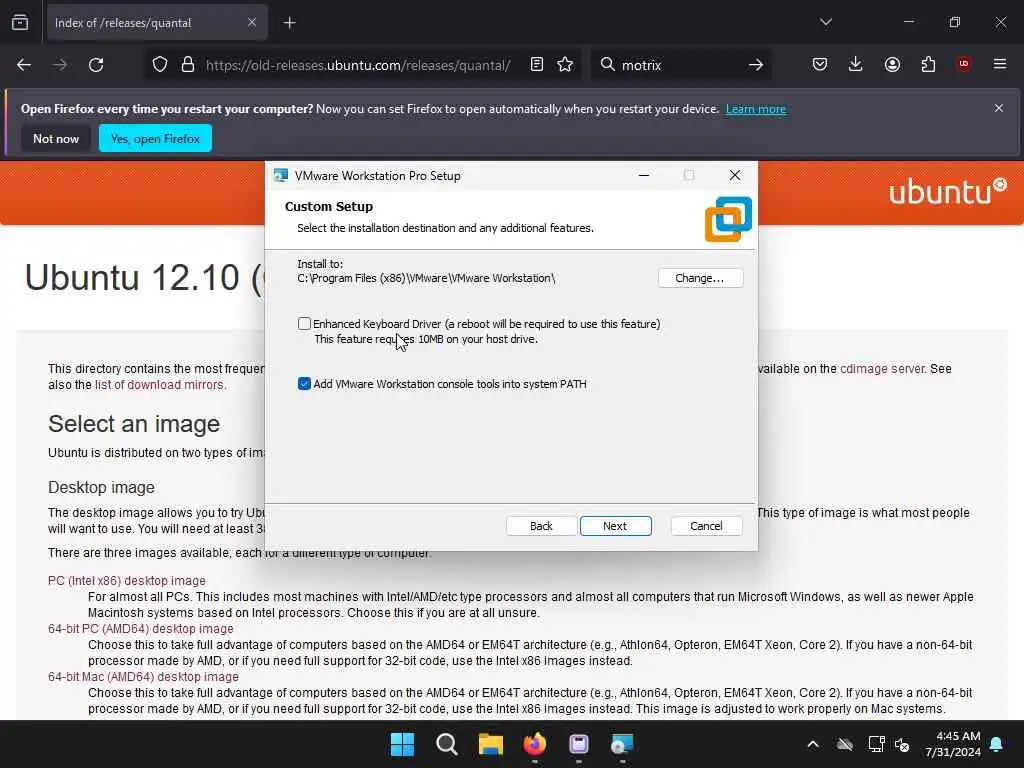
Task: Open Windows Start menu
Action: (x=402, y=744)
